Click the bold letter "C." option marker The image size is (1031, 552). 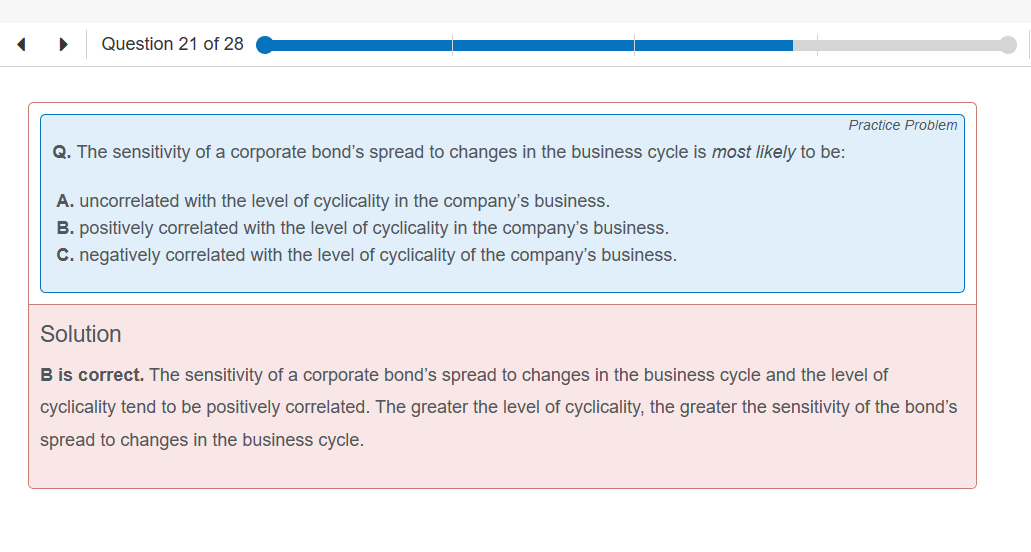click(x=66, y=255)
